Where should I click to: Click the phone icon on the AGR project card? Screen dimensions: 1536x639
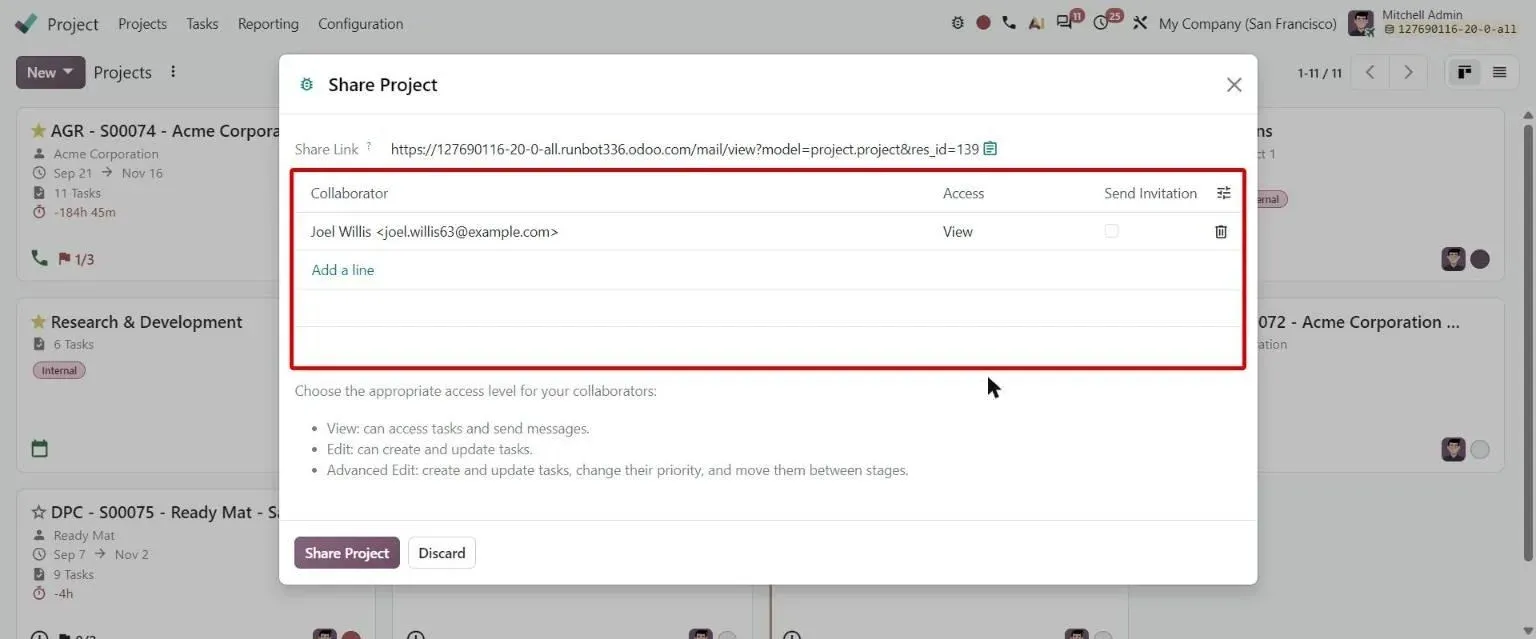coord(39,258)
